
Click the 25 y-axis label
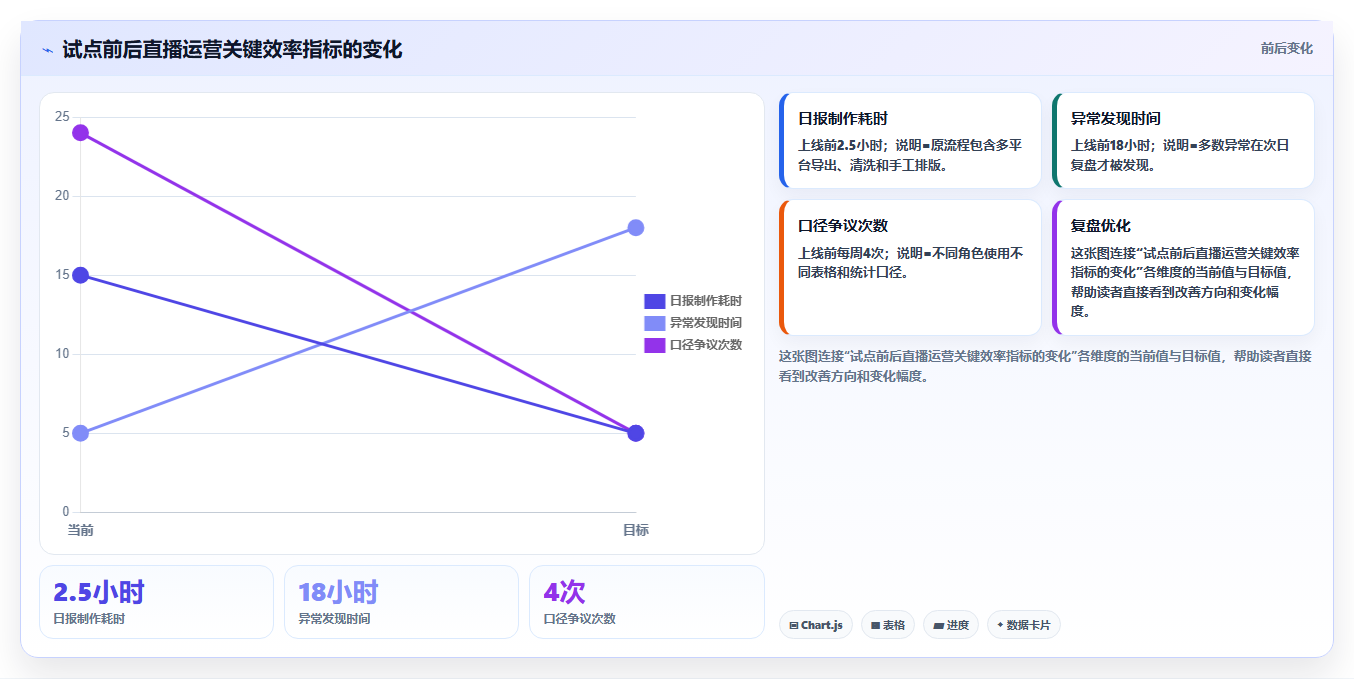[x=62, y=117]
